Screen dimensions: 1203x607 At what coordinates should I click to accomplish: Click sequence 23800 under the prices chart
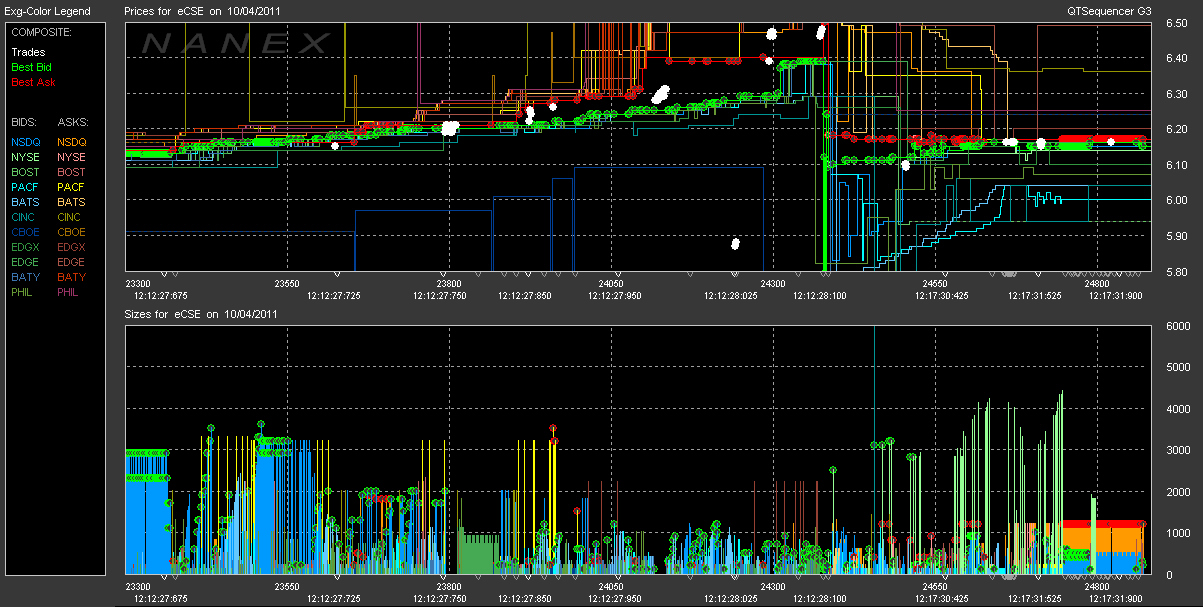tap(450, 283)
